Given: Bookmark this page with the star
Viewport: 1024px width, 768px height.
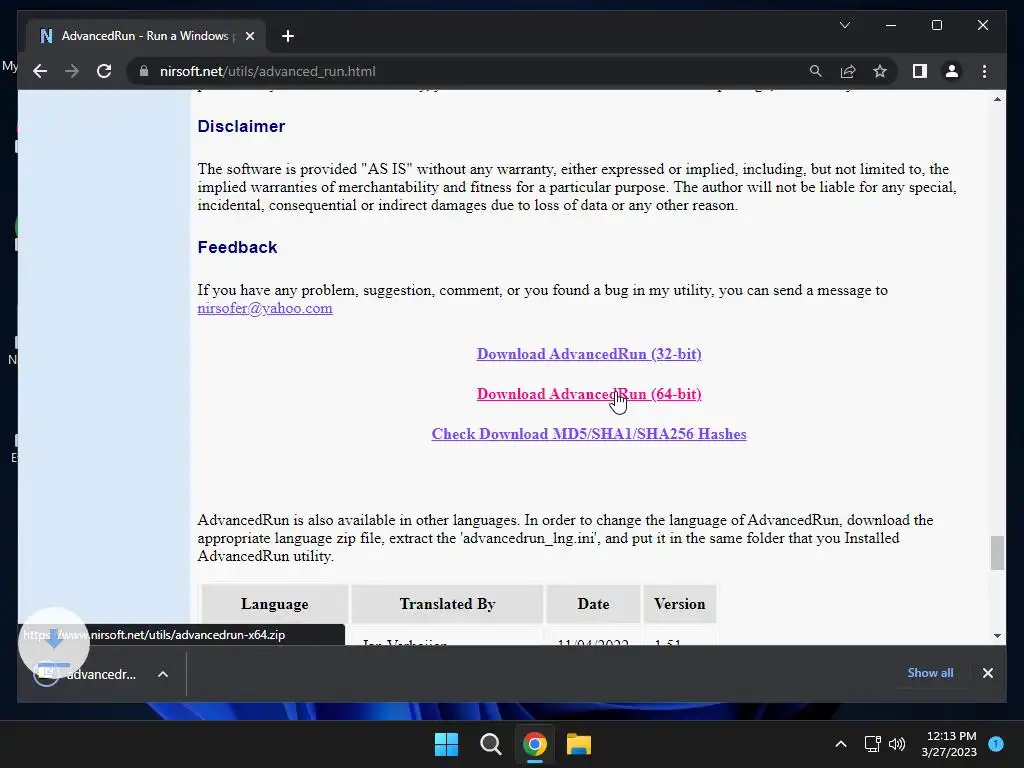Looking at the screenshot, I should click(x=880, y=71).
